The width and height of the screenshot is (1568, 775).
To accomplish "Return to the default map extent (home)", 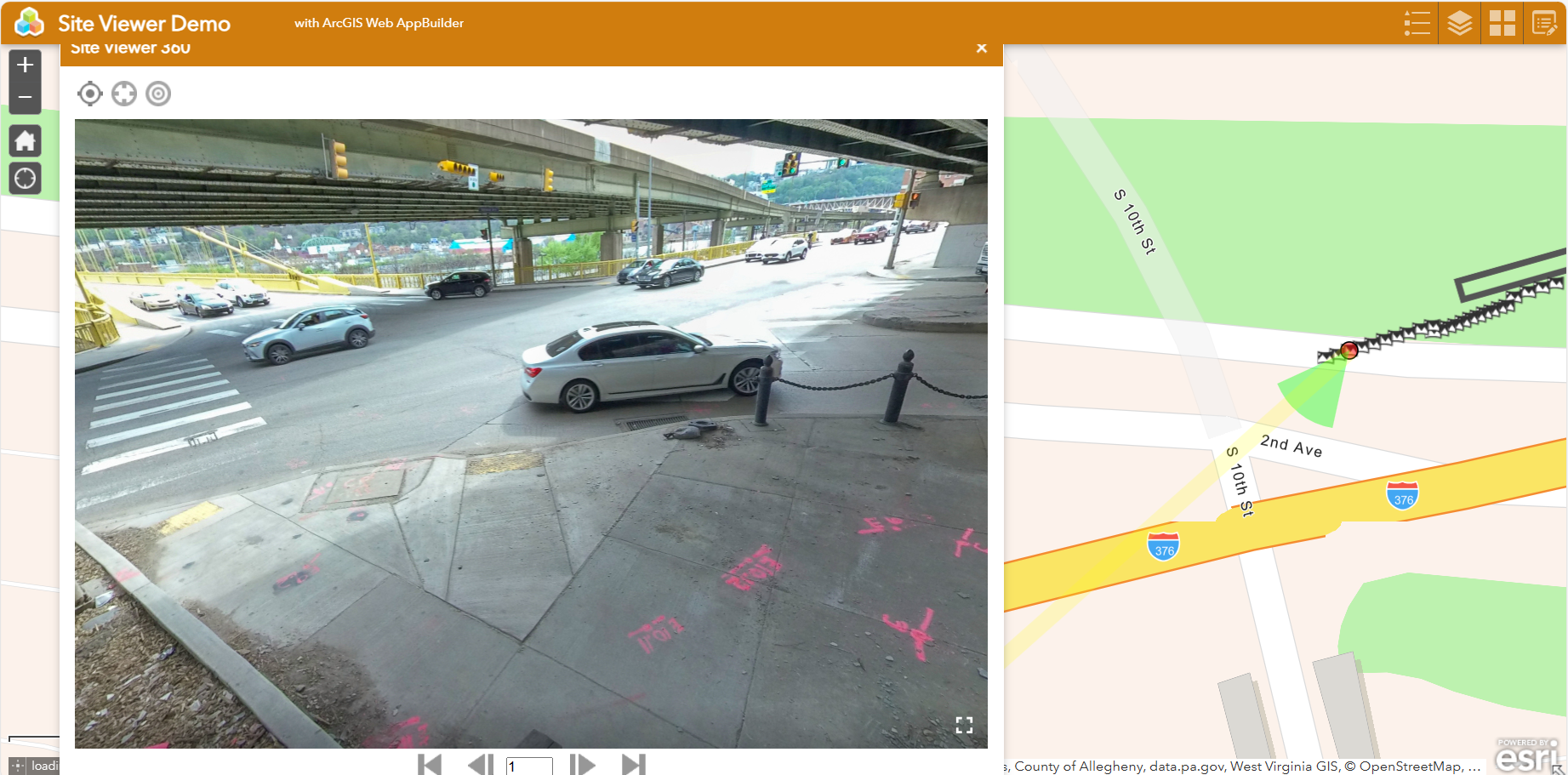I will [x=26, y=140].
